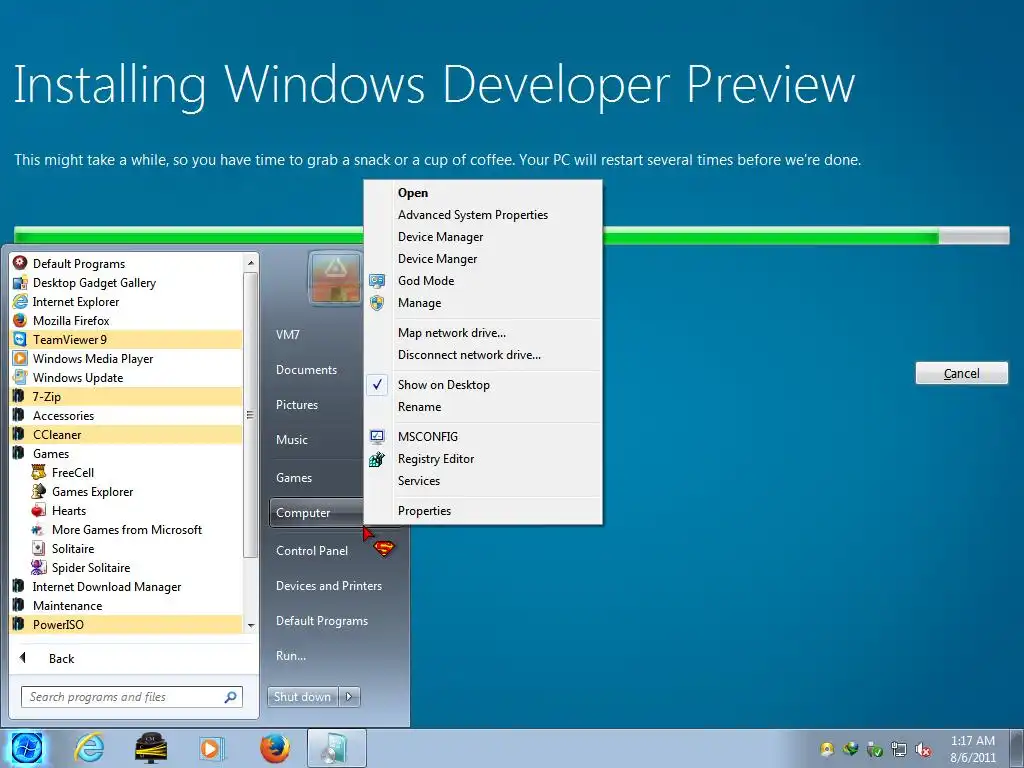The image size is (1024, 768).
Task: Select Open in context menu
Action: click(482, 193)
